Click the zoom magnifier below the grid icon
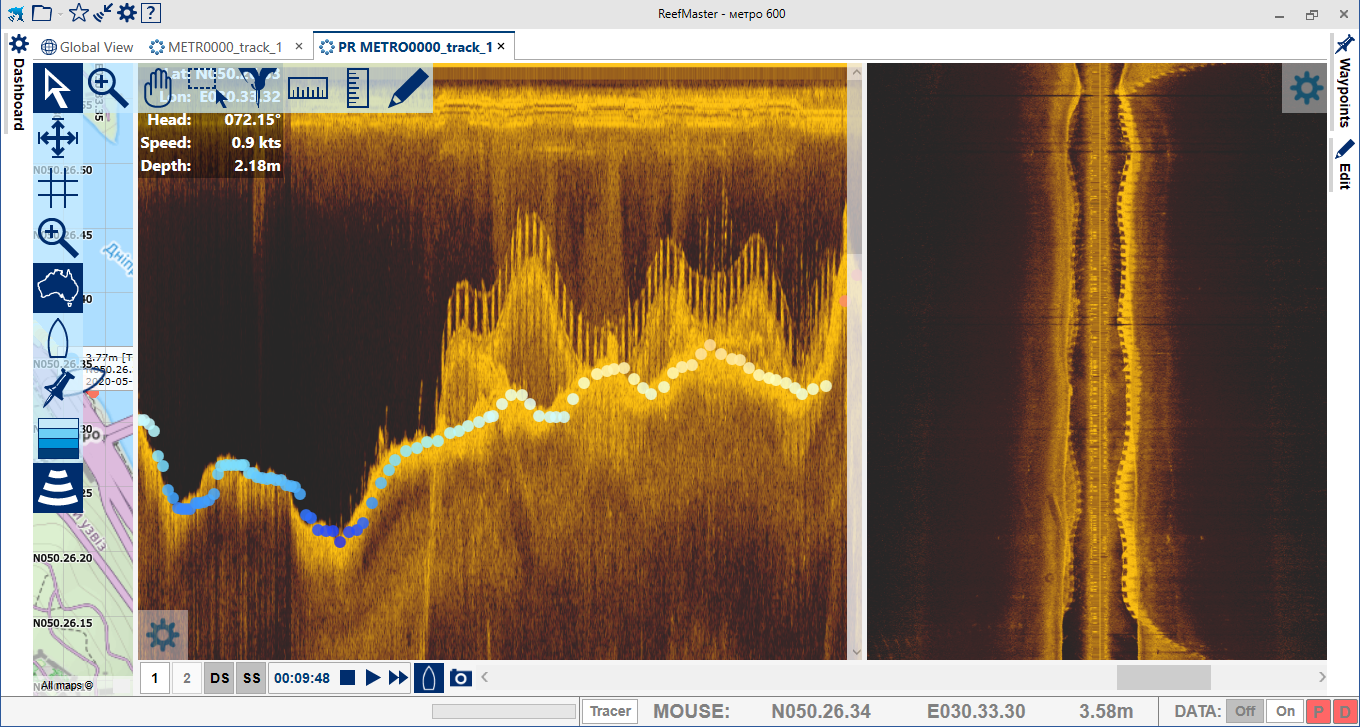 click(x=58, y=237)
